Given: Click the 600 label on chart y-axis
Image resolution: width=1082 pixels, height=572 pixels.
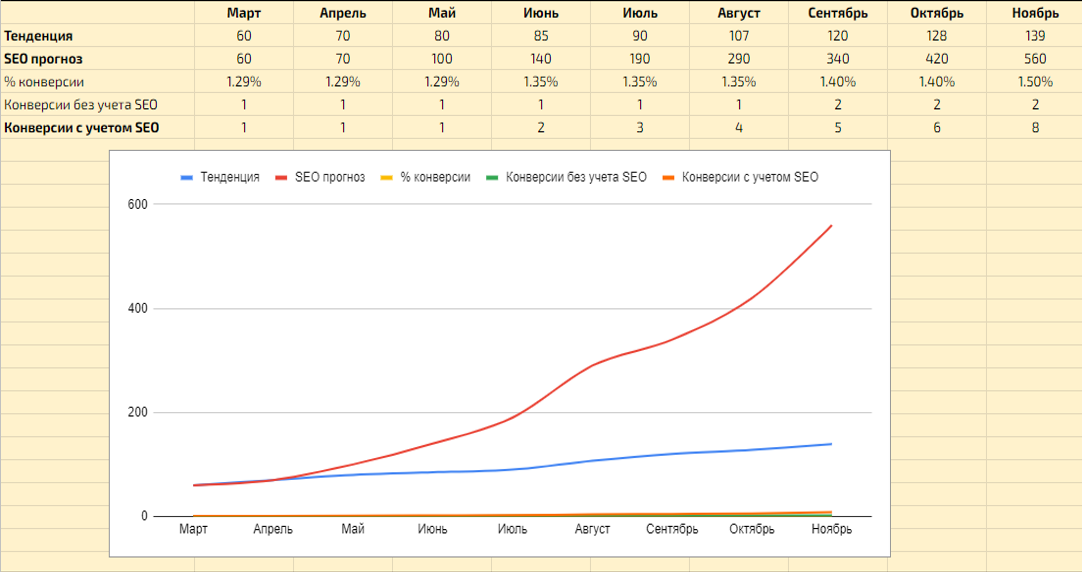Looking at the screenshot, I should click(137, 204).
